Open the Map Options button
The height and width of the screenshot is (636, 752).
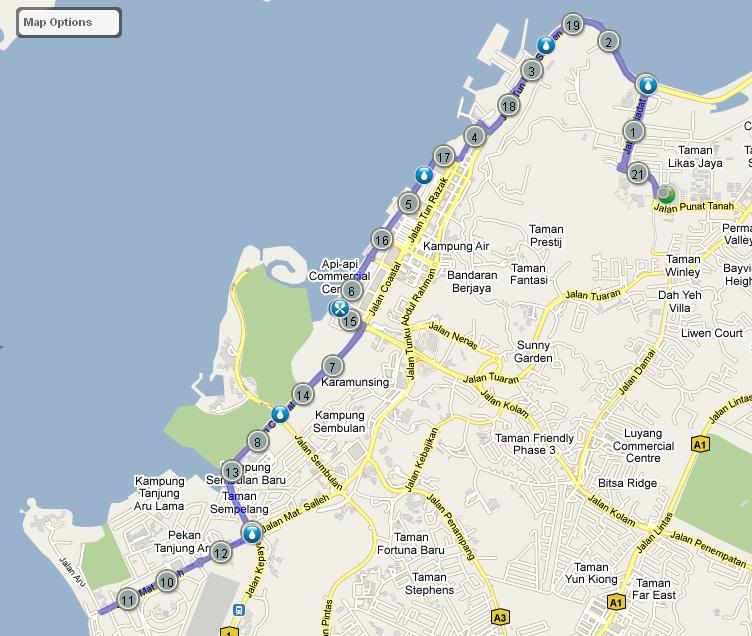pos(69,23)
